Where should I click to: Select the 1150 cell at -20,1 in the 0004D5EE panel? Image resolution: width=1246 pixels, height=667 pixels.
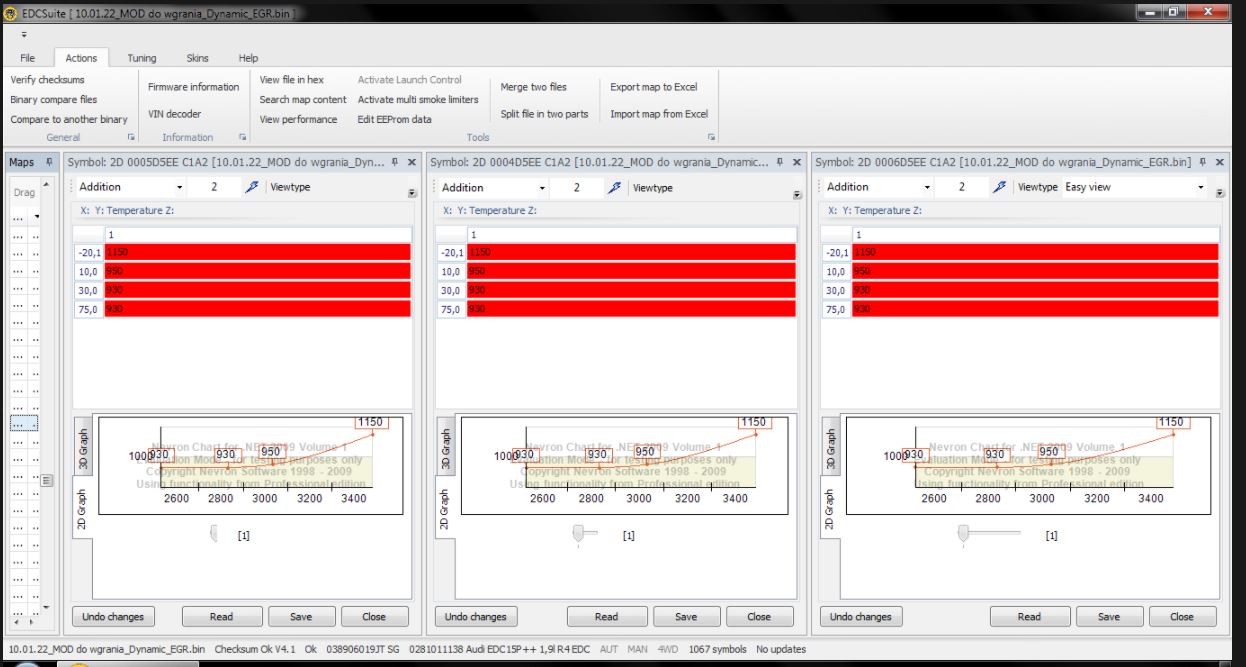tap(630, 253)
